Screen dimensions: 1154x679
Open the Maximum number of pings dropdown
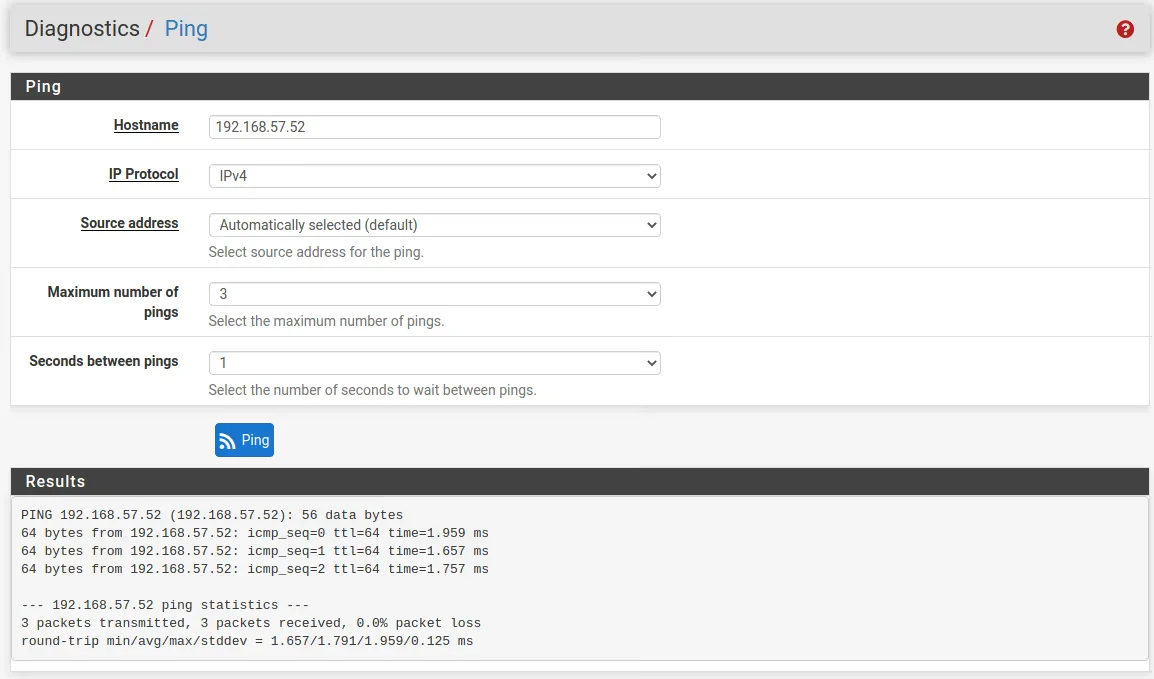[434, 294]
